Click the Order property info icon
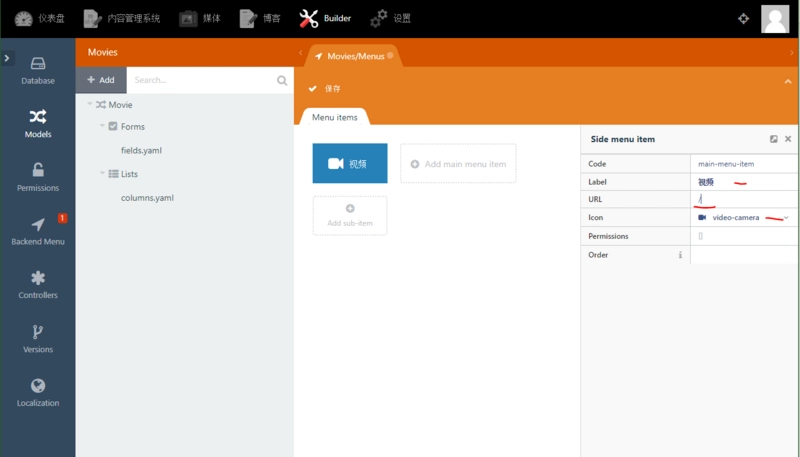Viewport: 800px width, 457px height. coord(680,255)
